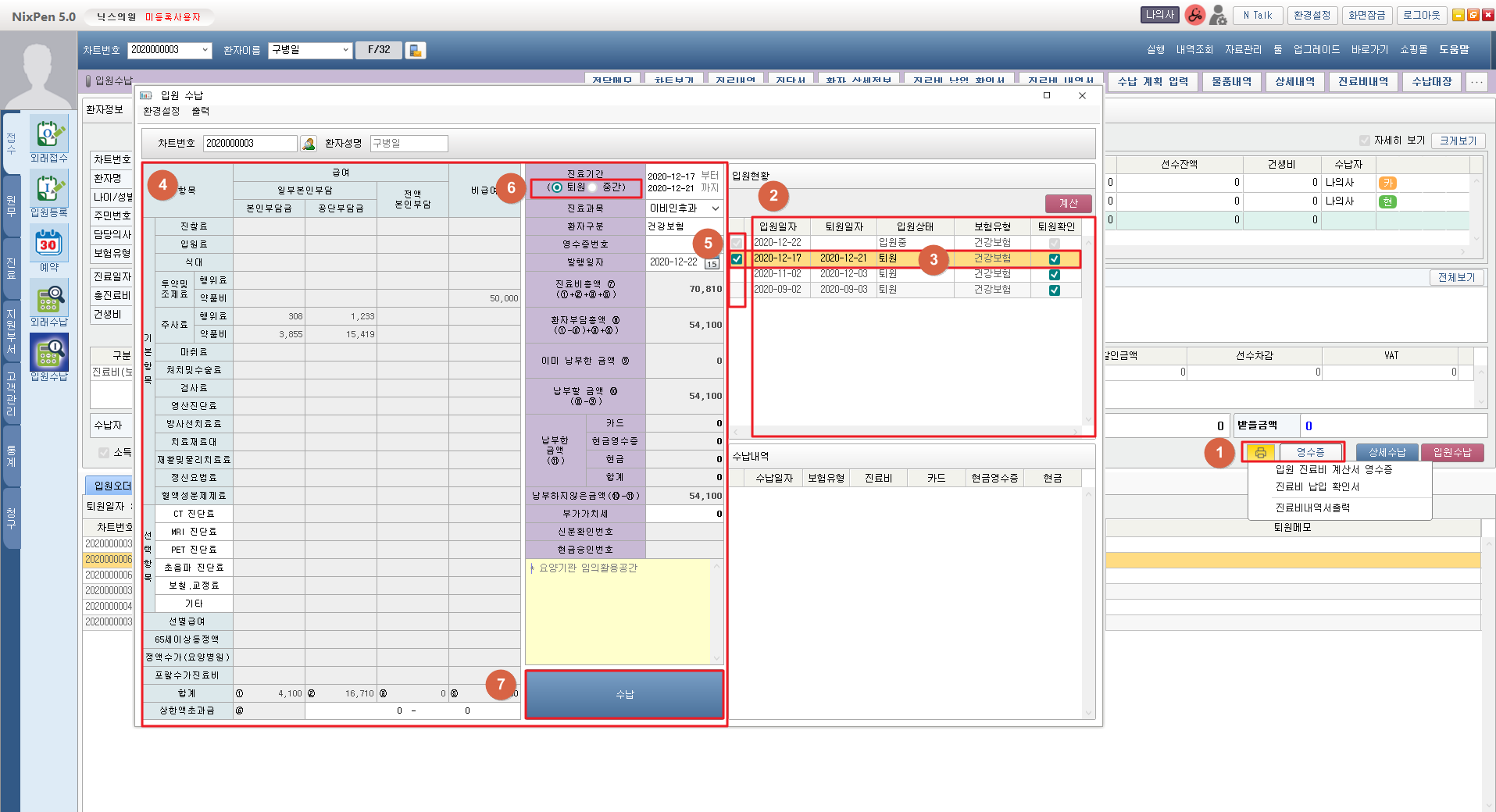Open the 외래접수 sidebar icon

click(x=48, y=135)
